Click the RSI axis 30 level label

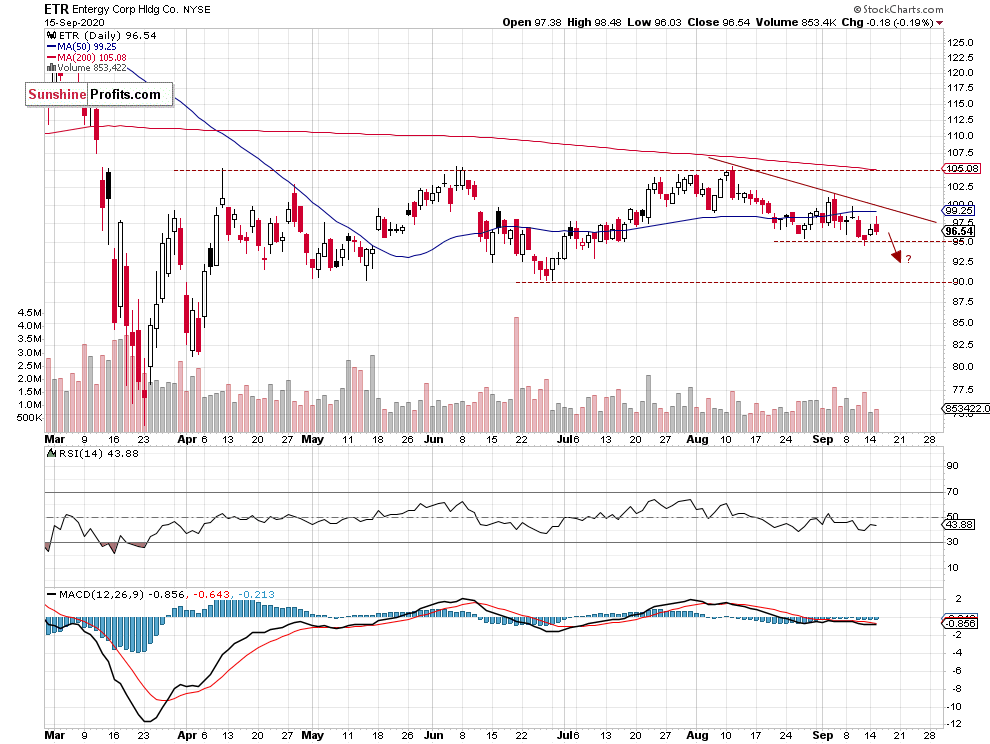coord(952,541)
